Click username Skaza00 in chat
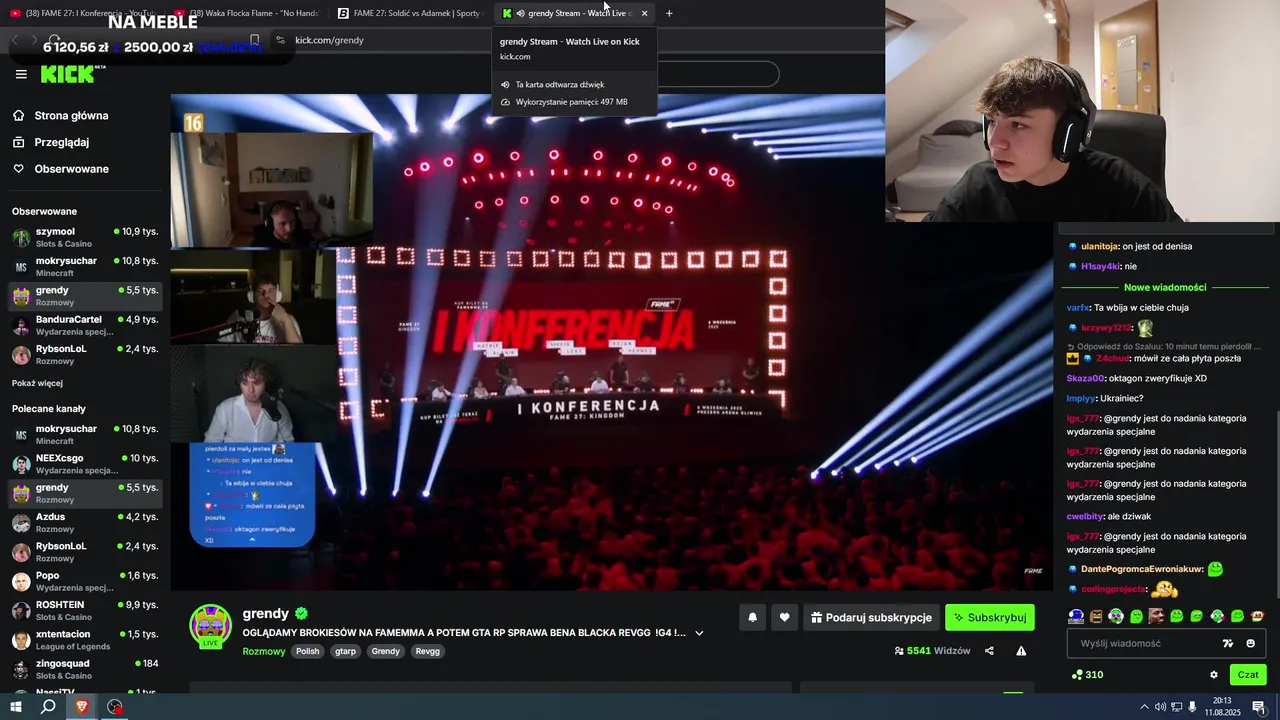 tap(1085, 379)
